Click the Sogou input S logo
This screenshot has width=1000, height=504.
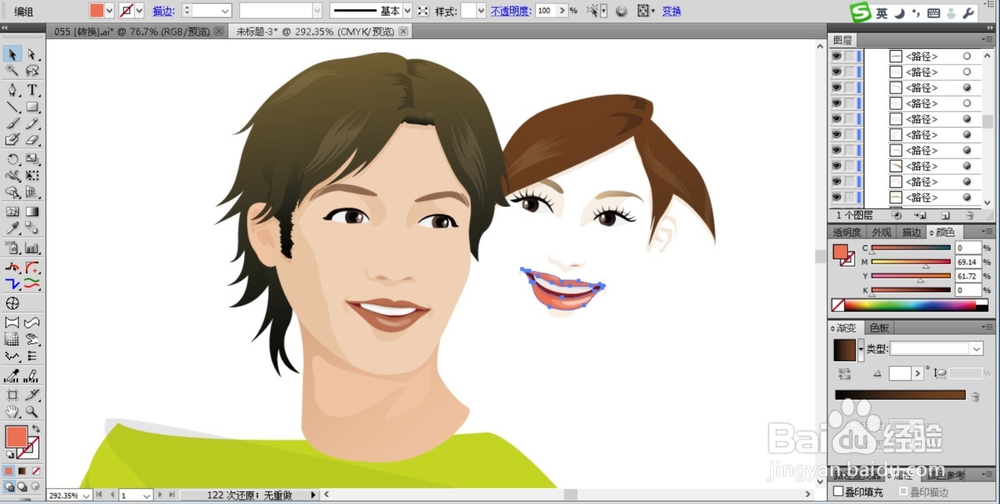point(861,12)
